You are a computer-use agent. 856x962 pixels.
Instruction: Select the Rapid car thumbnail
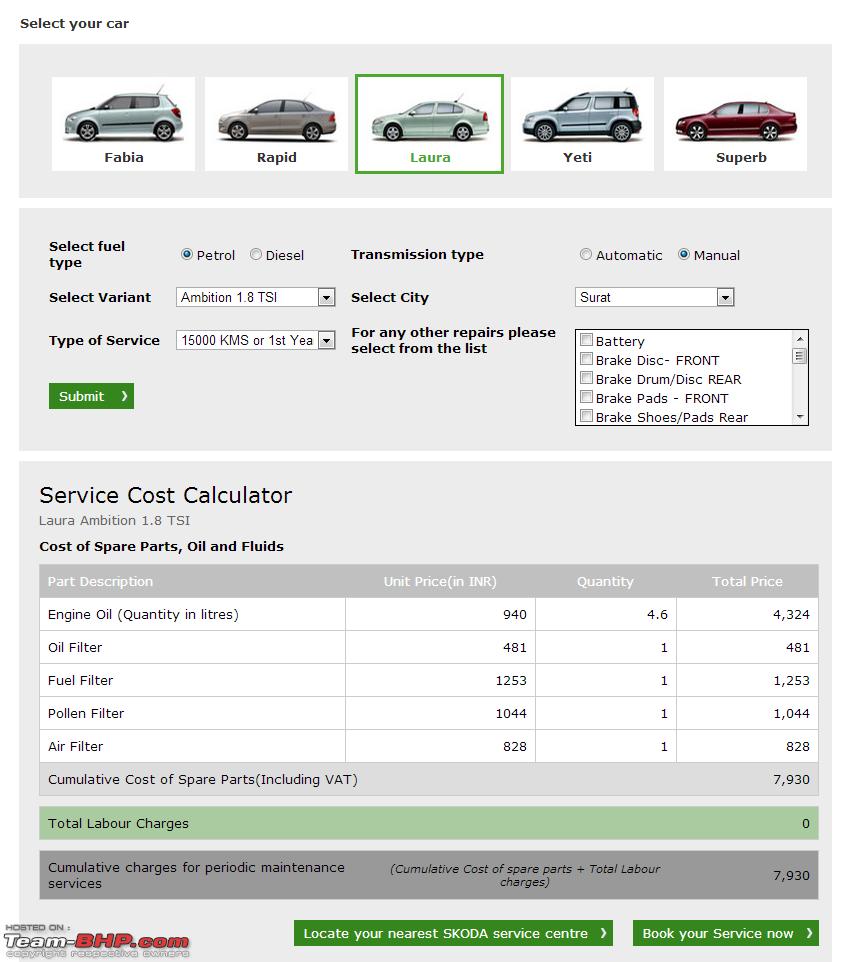[x=276, y=124]
